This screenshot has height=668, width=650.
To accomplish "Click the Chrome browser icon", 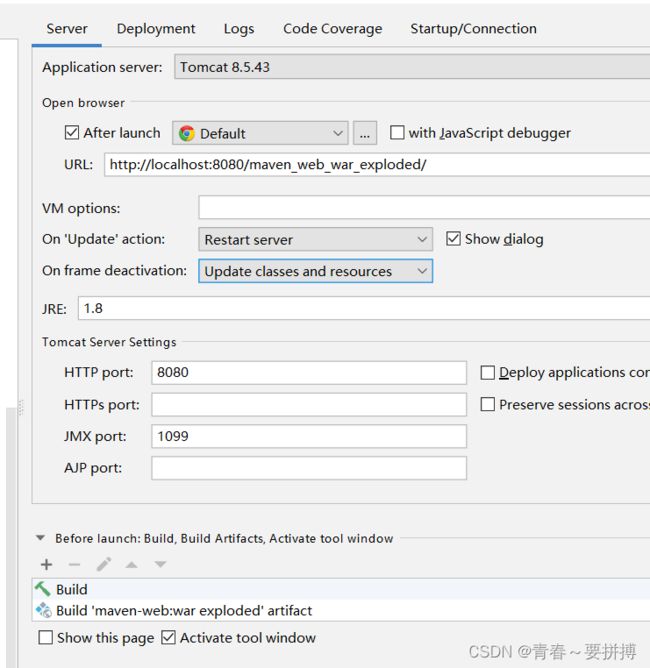I will [x=187, y=133].
